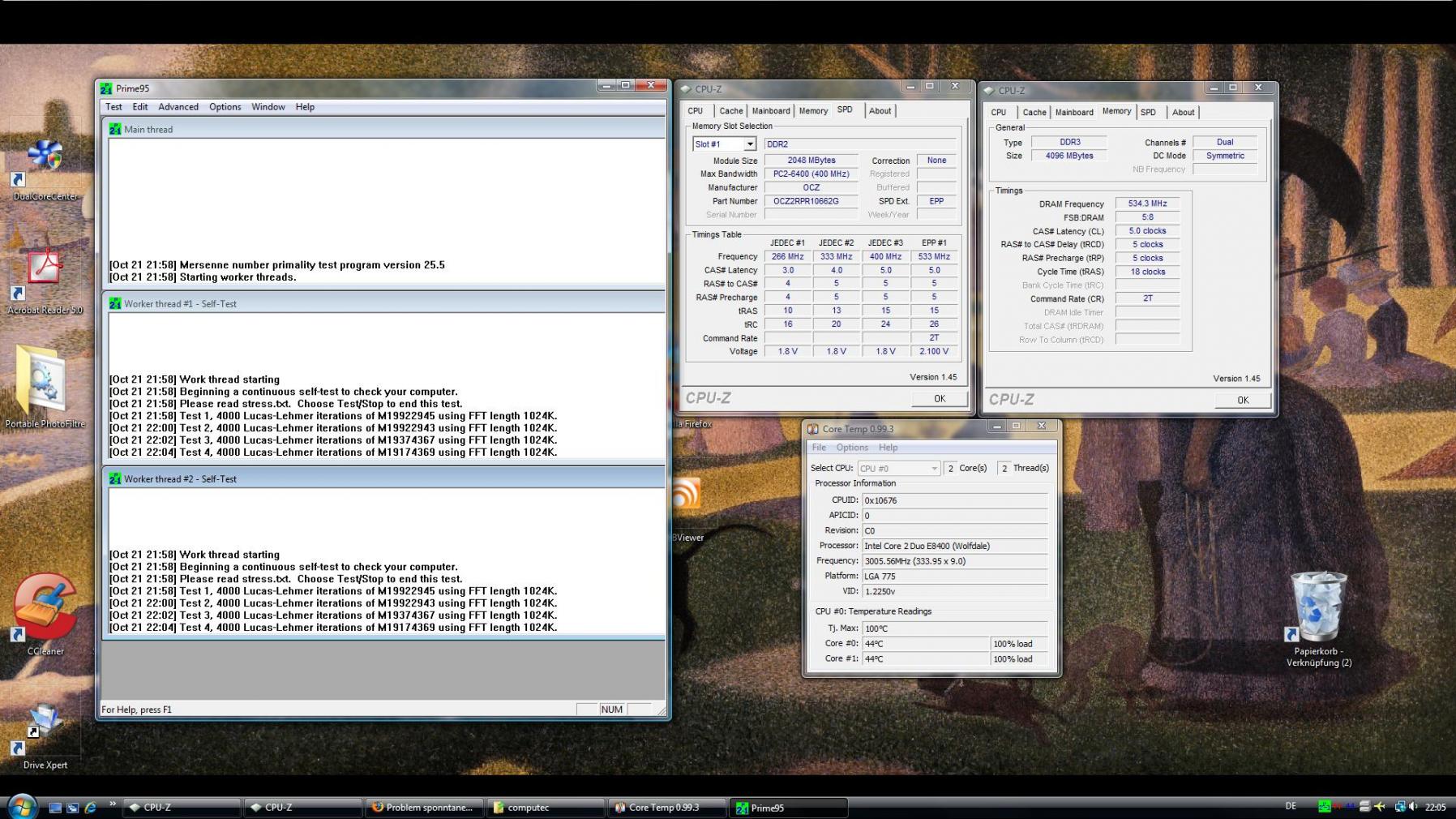Click the PC2-6400 (400 MHz) bandwidth value
This screenshot has width=1456, height=819.
811,174
